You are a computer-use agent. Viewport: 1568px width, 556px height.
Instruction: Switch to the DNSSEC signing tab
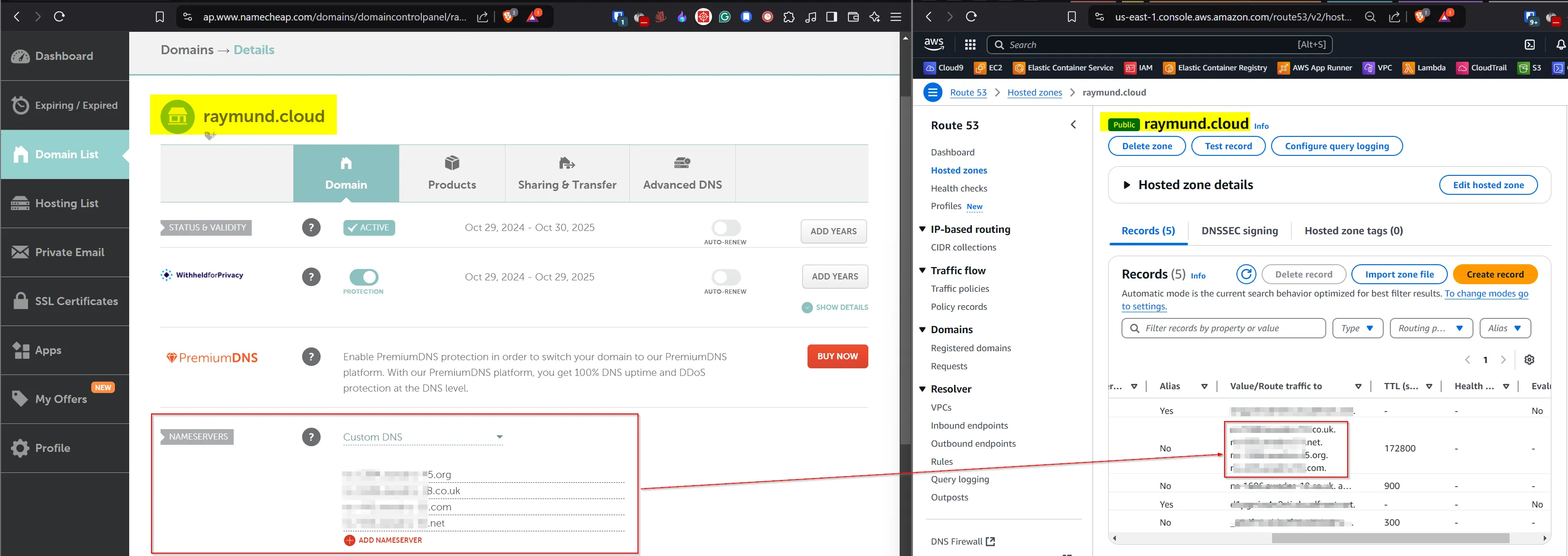point(1239,231)
